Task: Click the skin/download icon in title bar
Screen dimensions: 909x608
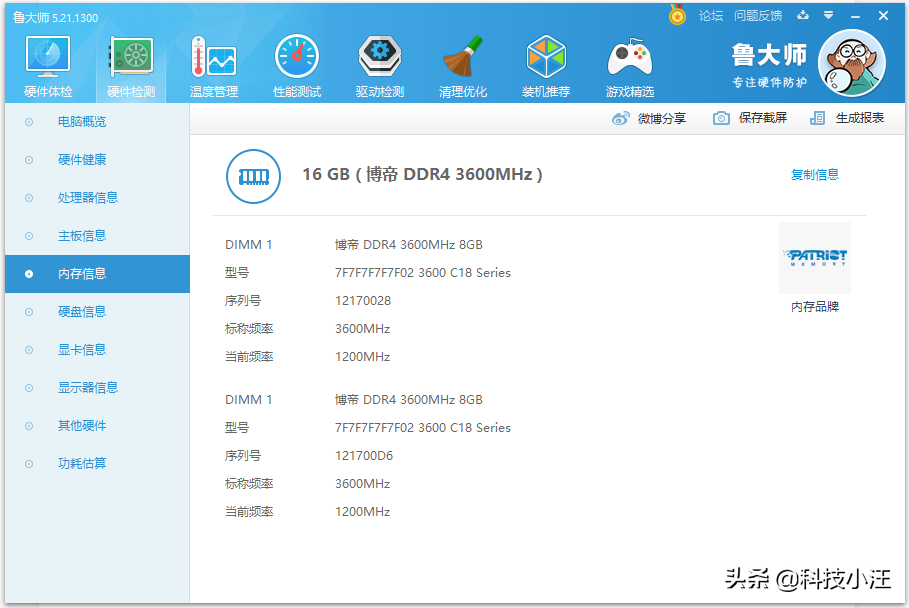Action: tap(803, 16)
